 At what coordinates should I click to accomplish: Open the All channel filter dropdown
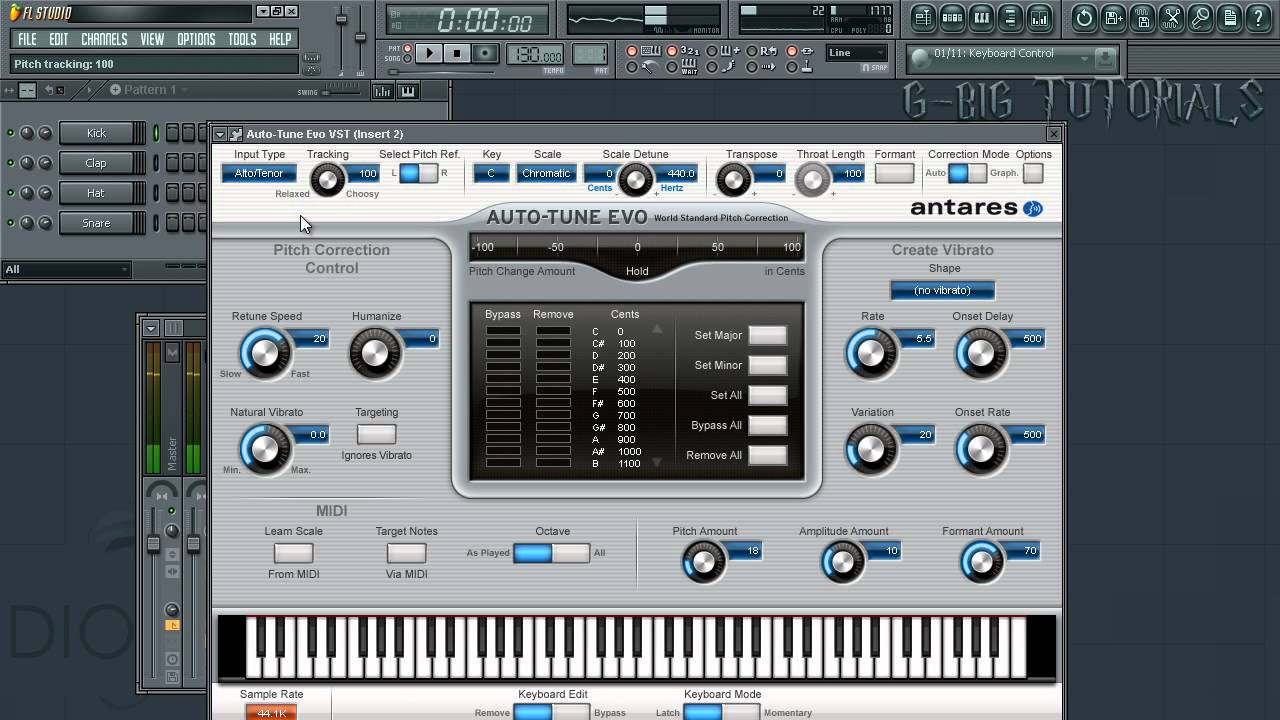66,269
